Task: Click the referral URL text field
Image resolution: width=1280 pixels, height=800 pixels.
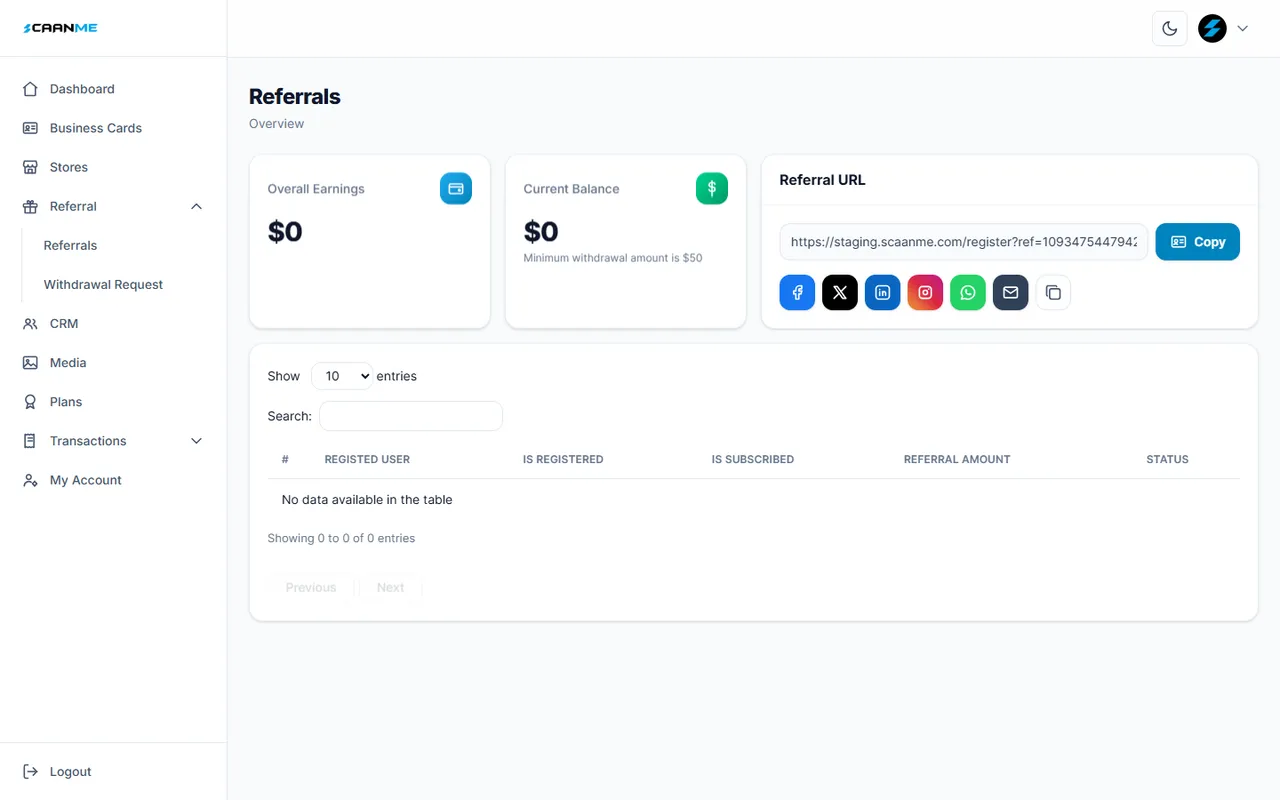Action: pos(964,242)
